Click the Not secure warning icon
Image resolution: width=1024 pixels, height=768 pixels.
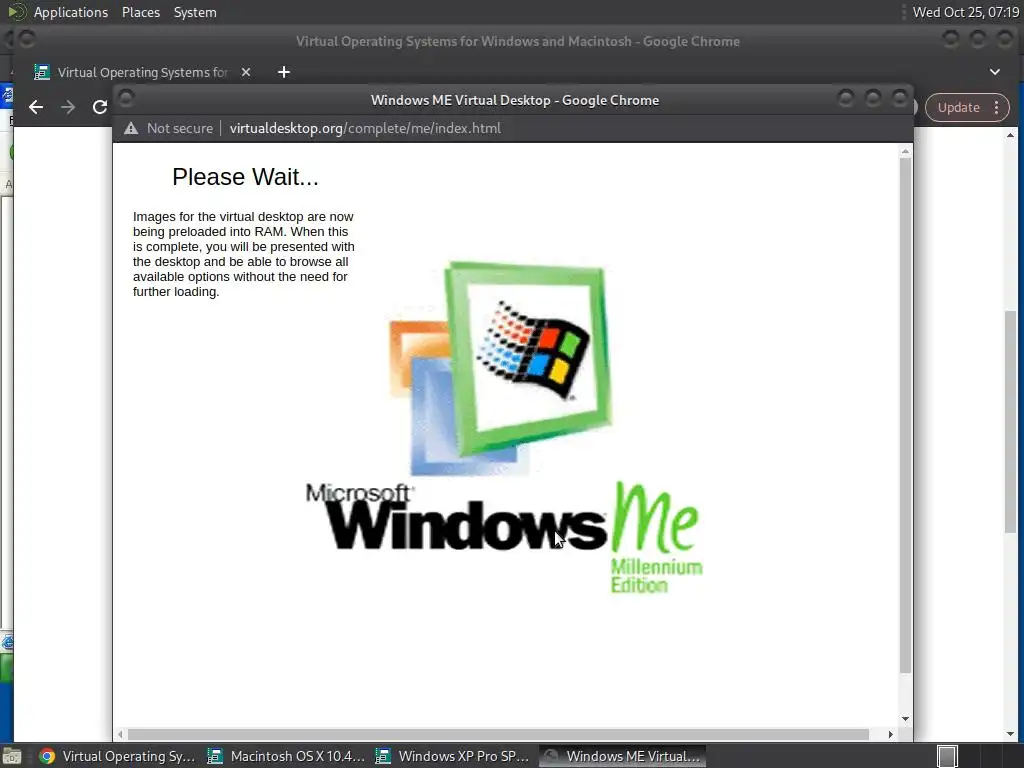[131, 128]
